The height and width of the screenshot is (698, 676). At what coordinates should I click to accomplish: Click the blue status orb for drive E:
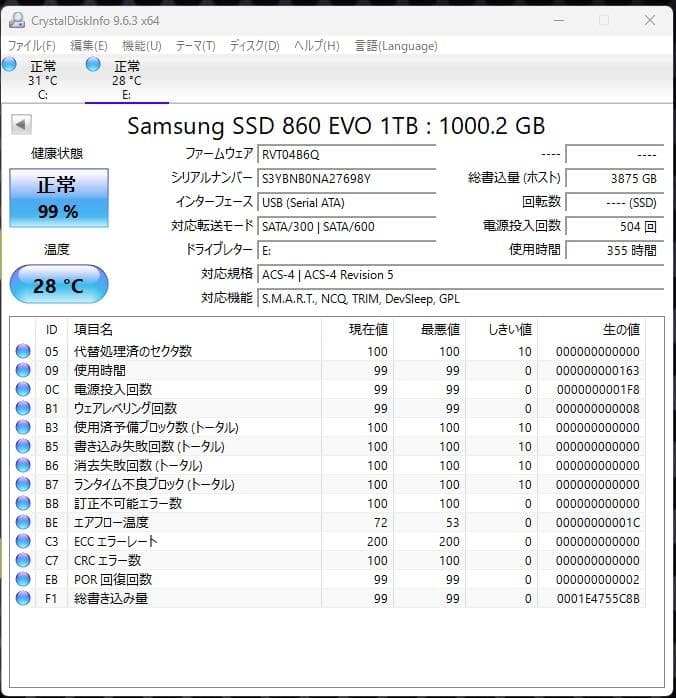click(93, 65)
